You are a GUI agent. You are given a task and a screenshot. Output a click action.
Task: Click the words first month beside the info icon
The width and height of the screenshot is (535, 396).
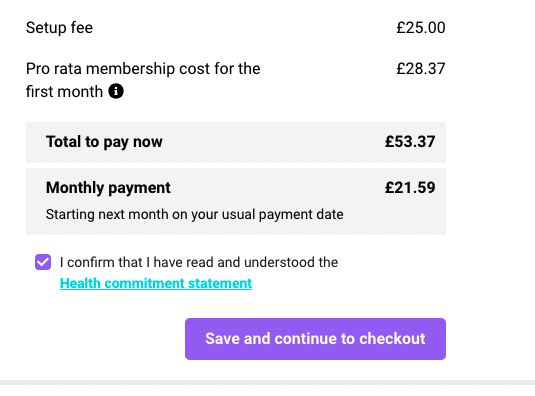[x=64, y=92]
